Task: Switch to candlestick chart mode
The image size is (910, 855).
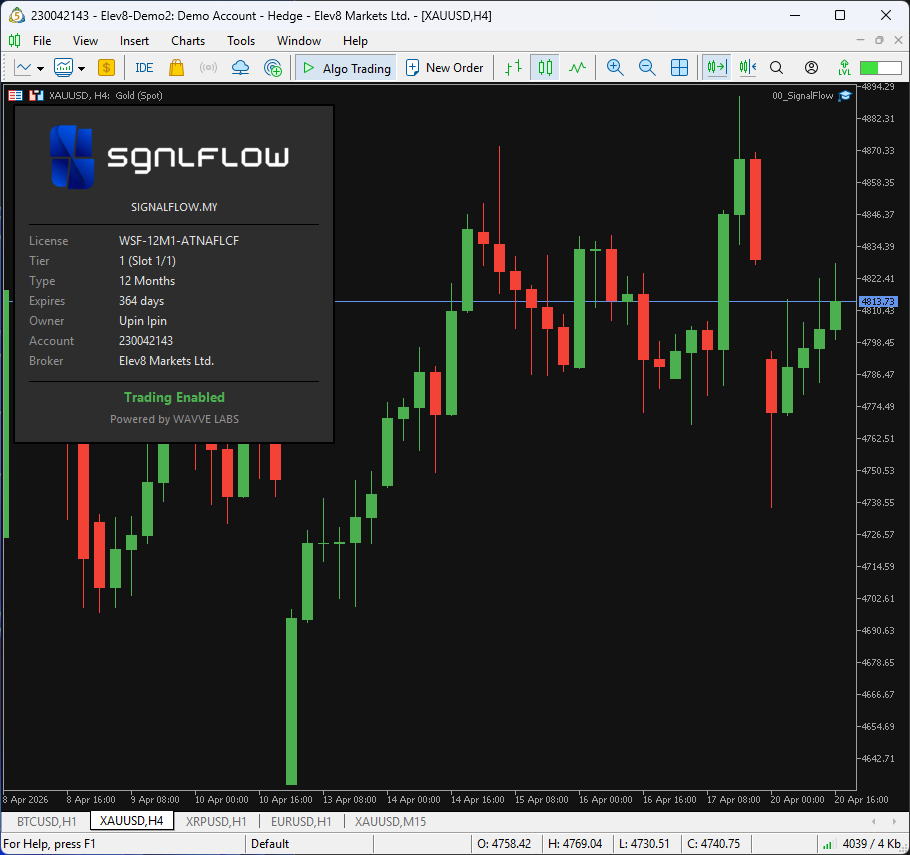Action: [x=545, y=68]
